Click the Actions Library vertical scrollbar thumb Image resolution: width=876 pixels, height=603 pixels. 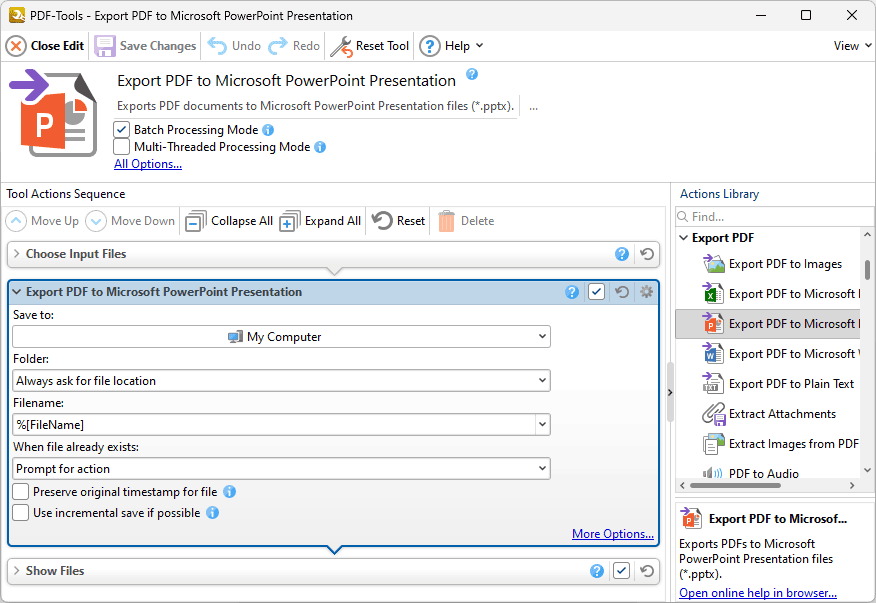(867, 269)
